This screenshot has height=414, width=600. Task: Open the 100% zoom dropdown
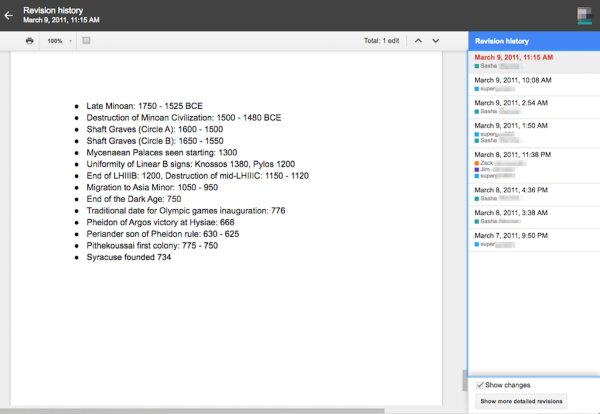pyautogui.click(x=59, y=41)
